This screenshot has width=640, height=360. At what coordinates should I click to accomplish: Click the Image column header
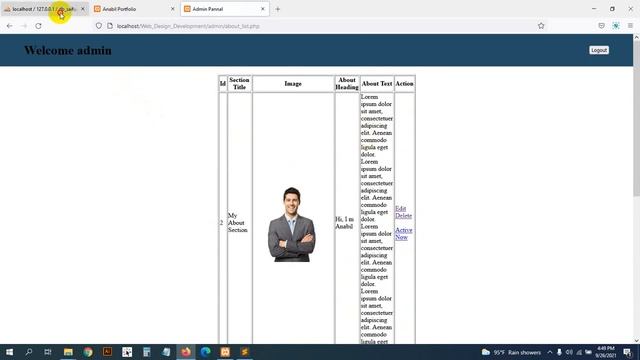pyautogui.click(x=293, y=84)
